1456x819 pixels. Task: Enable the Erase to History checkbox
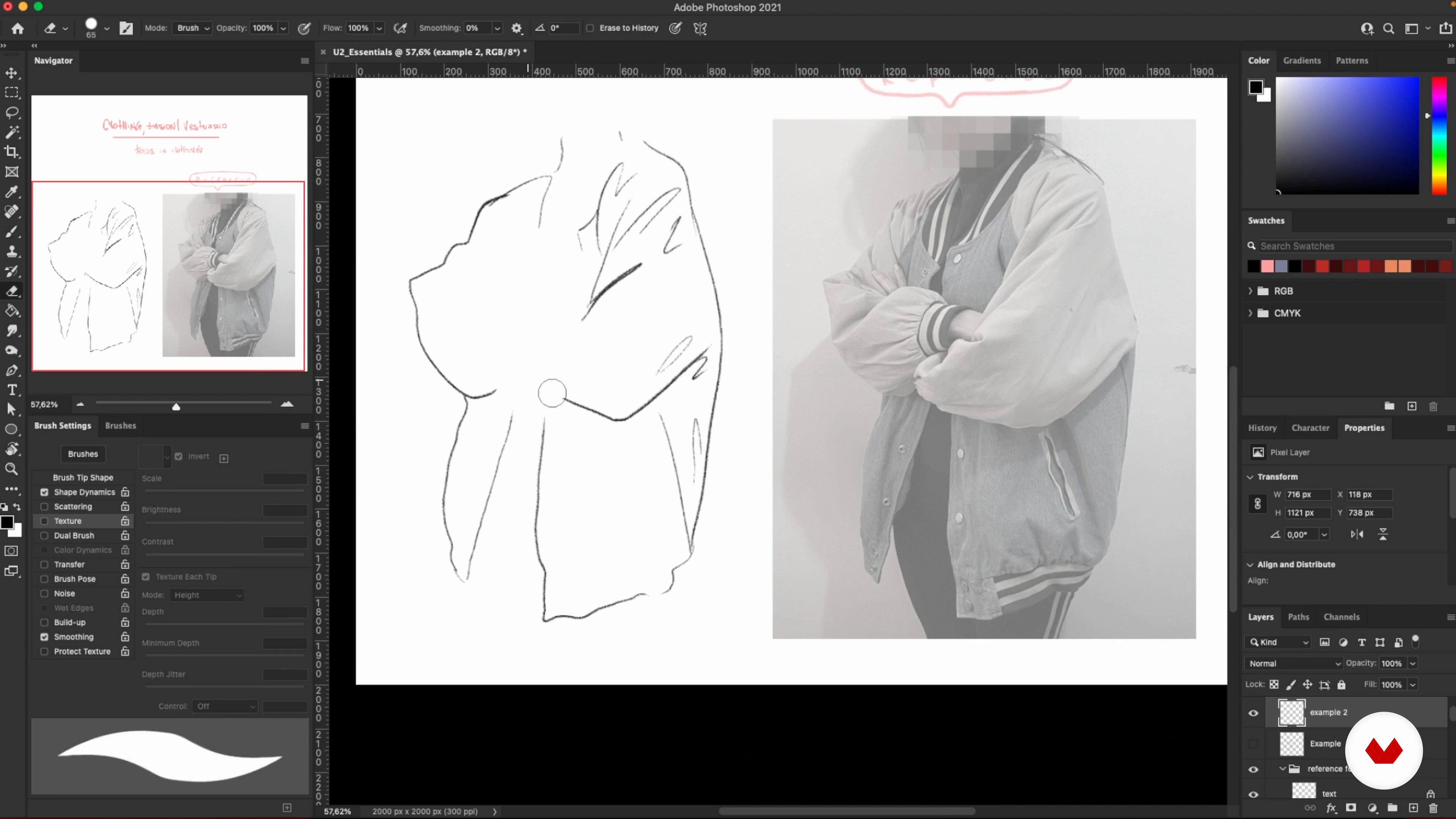[x=590, y=28]
